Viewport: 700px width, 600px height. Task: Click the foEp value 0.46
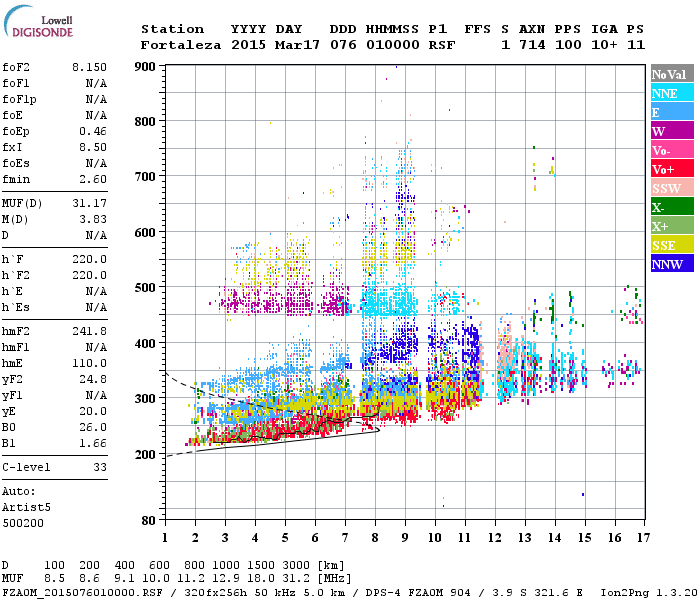(93, 131)
